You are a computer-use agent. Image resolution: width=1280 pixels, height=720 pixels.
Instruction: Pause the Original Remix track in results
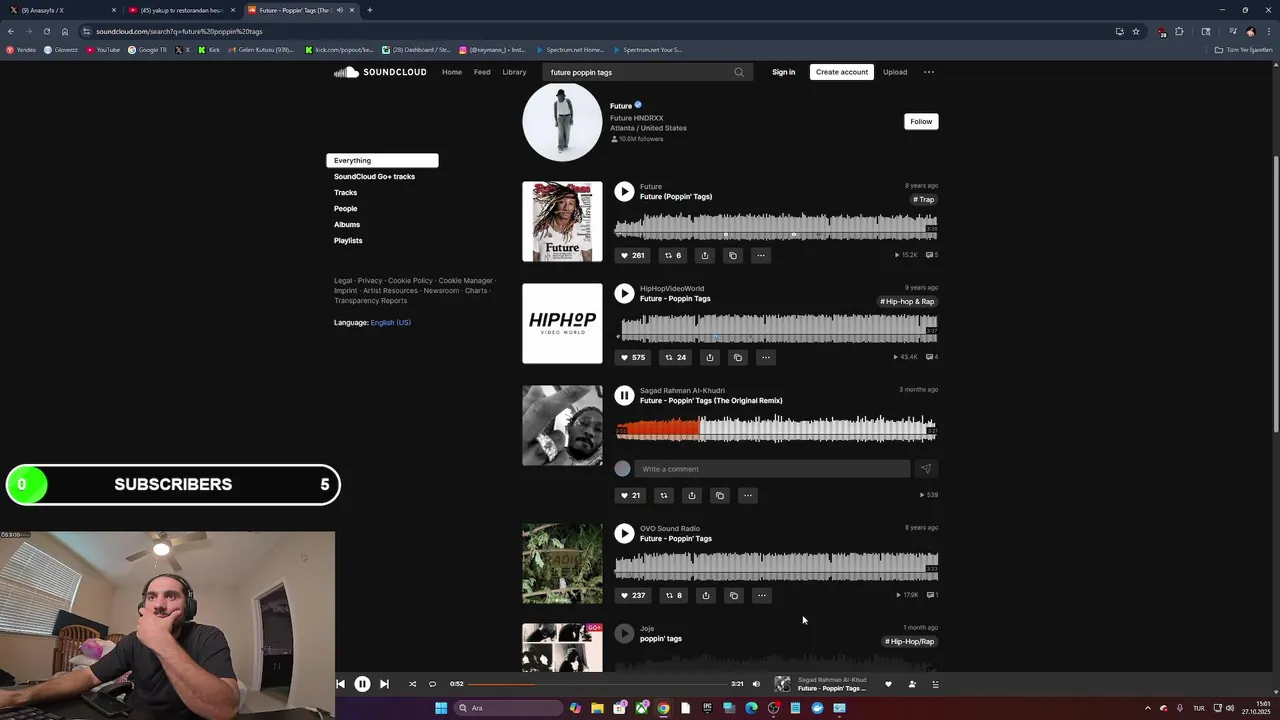click(x=624, y=395)
